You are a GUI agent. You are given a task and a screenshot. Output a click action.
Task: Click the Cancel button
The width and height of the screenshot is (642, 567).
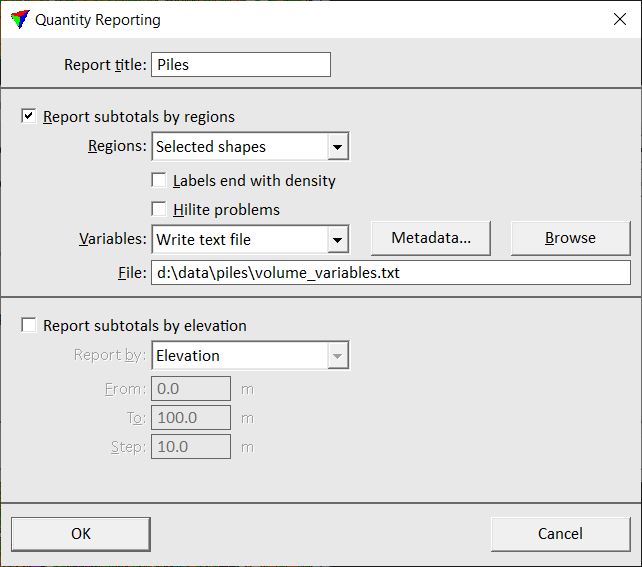(561, 534)
